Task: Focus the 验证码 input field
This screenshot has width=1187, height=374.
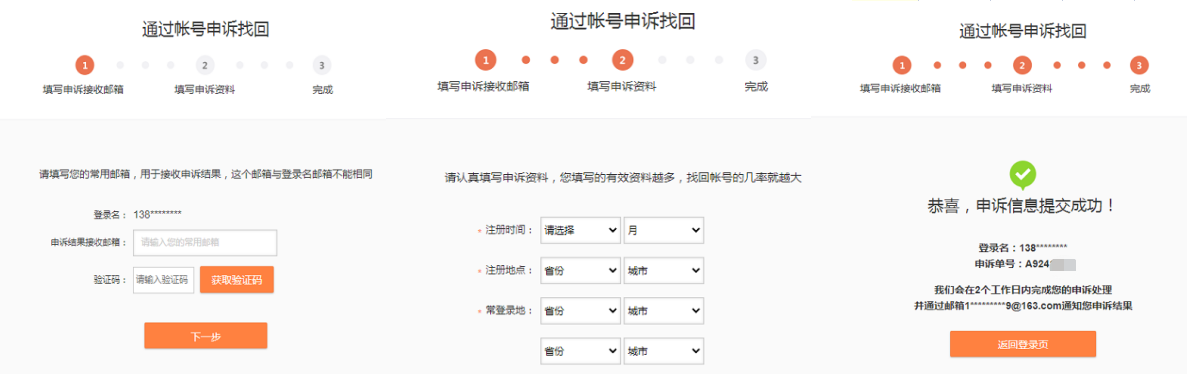Action: pos(164,279)
